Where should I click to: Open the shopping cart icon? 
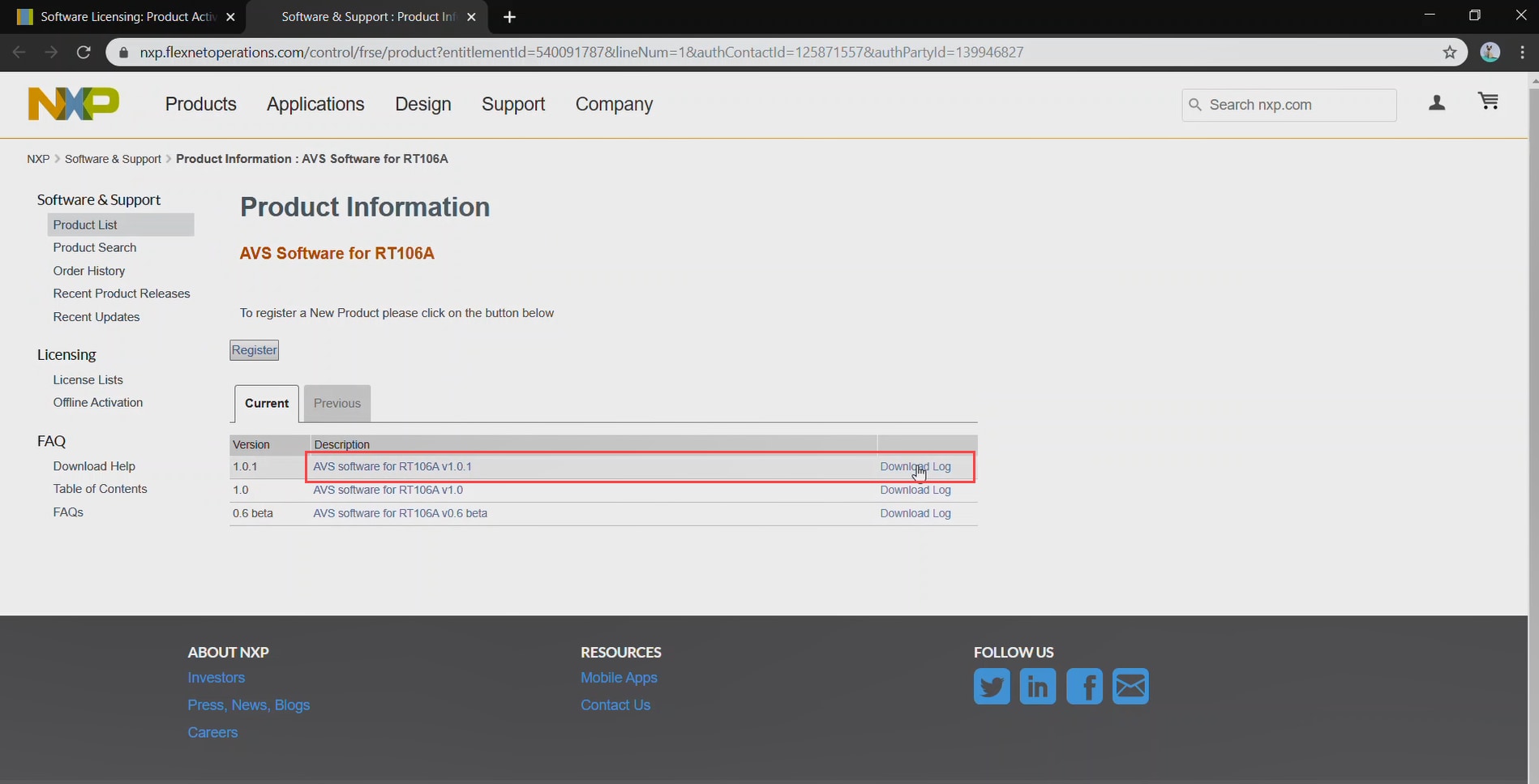pyautogui.click(x=1488, y=101)
